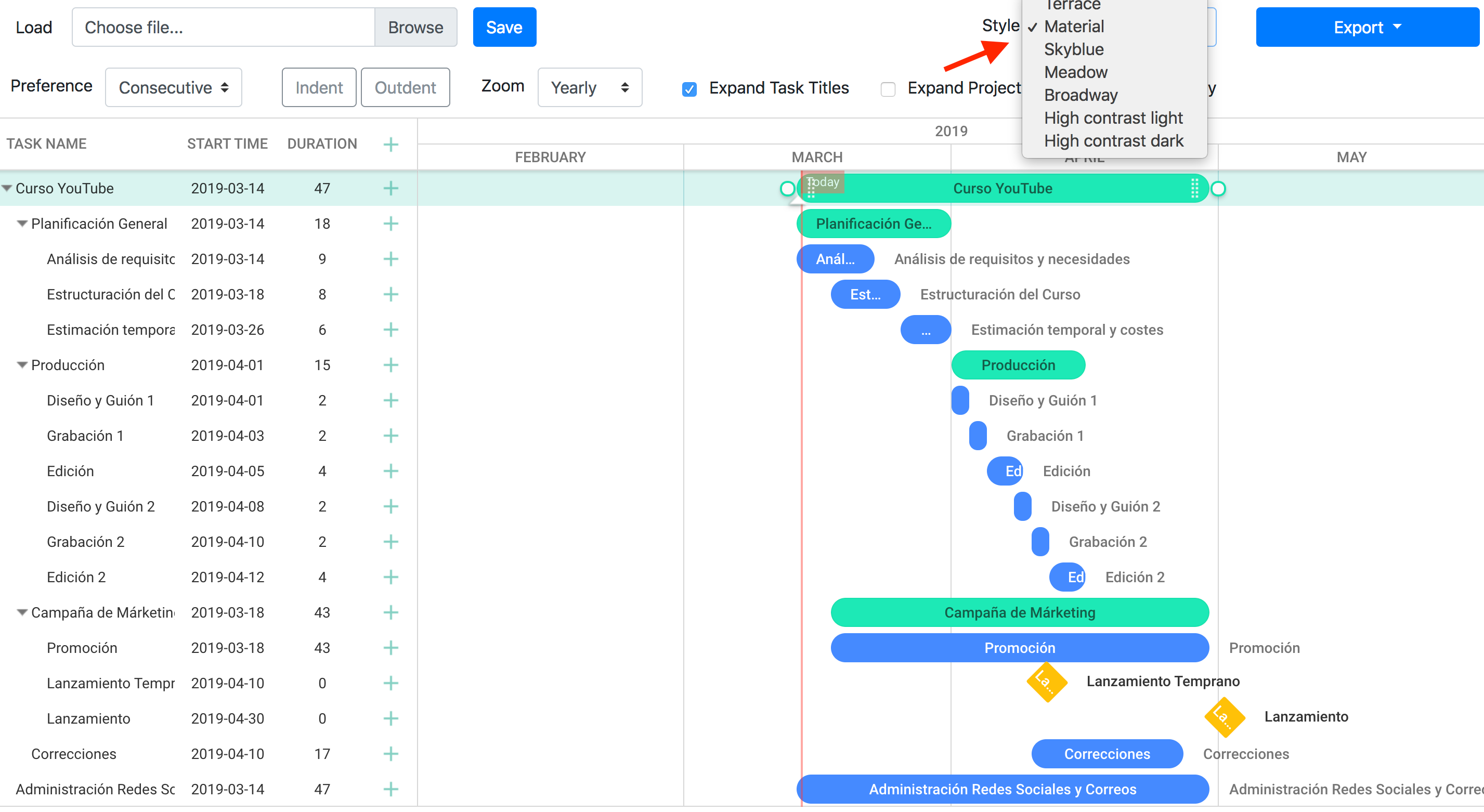
Task: Collapse the Campaña de Márketing group
Action: [22, 612]
